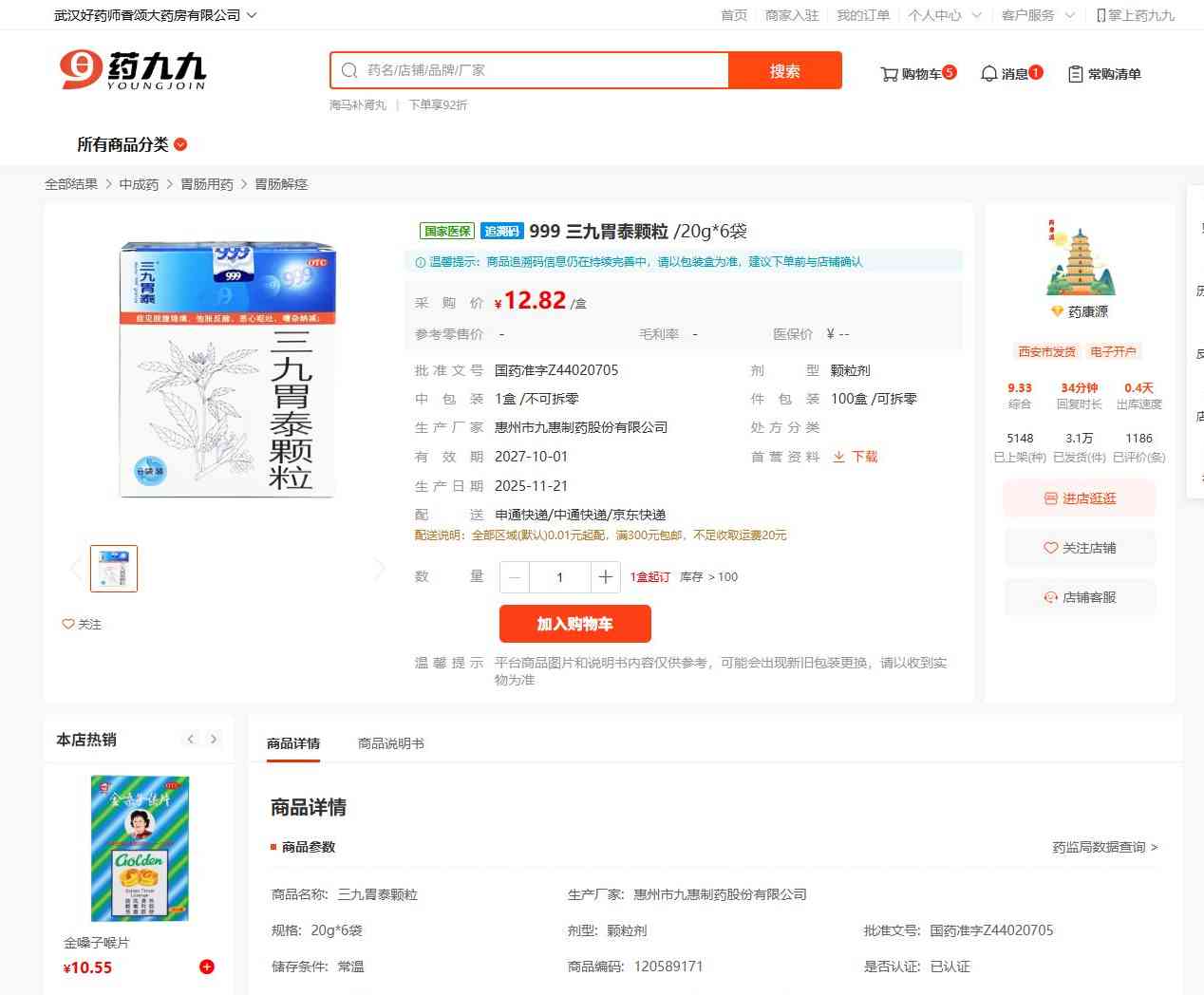Open the messages bell icon
Screen dimensions: 1204x995
(x=988, y=74)
